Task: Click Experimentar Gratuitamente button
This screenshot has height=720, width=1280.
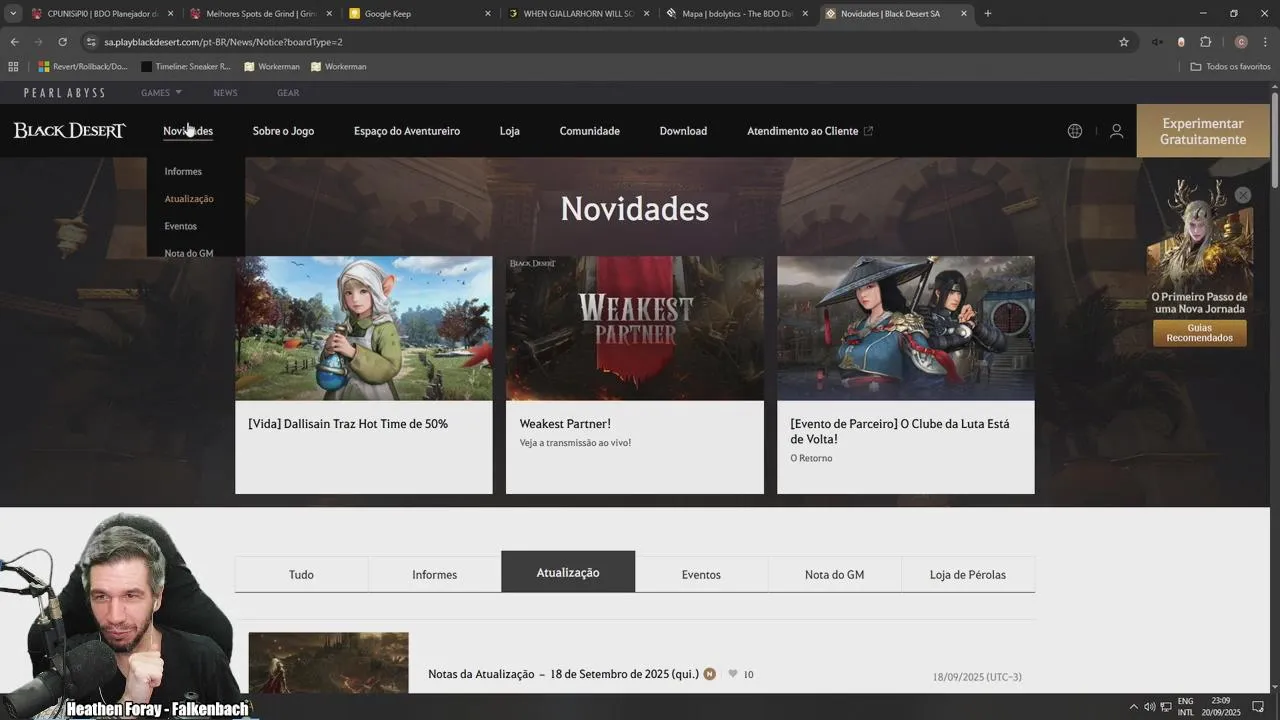Action: pyautogui.click(x=1203, y=131)
